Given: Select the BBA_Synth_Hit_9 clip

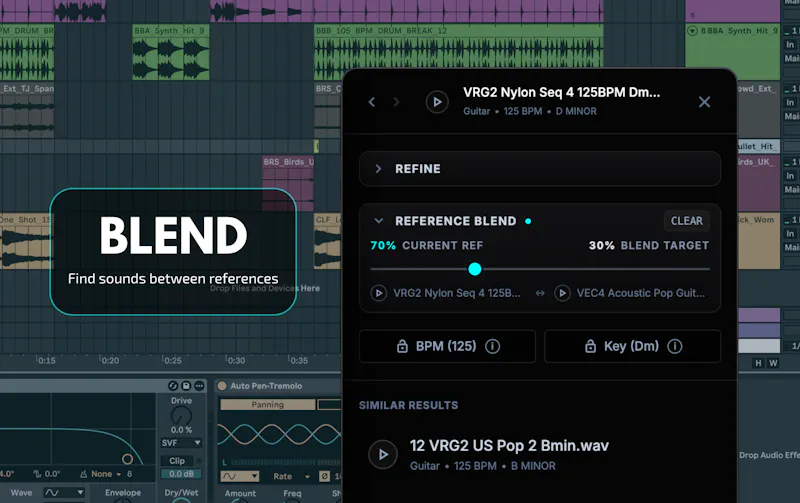Looking at the screenshot, I should coord(171,52).
